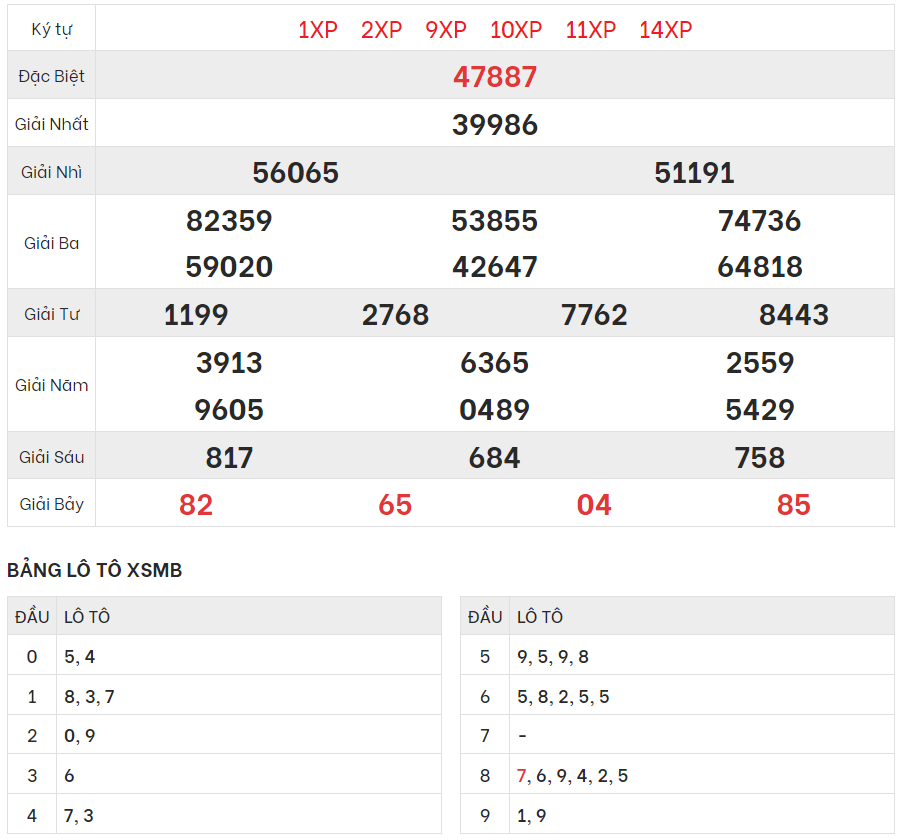Click the red 7 in đầu 8 row
The width and height of the screenshot is (897, 839).
(521, 776)
